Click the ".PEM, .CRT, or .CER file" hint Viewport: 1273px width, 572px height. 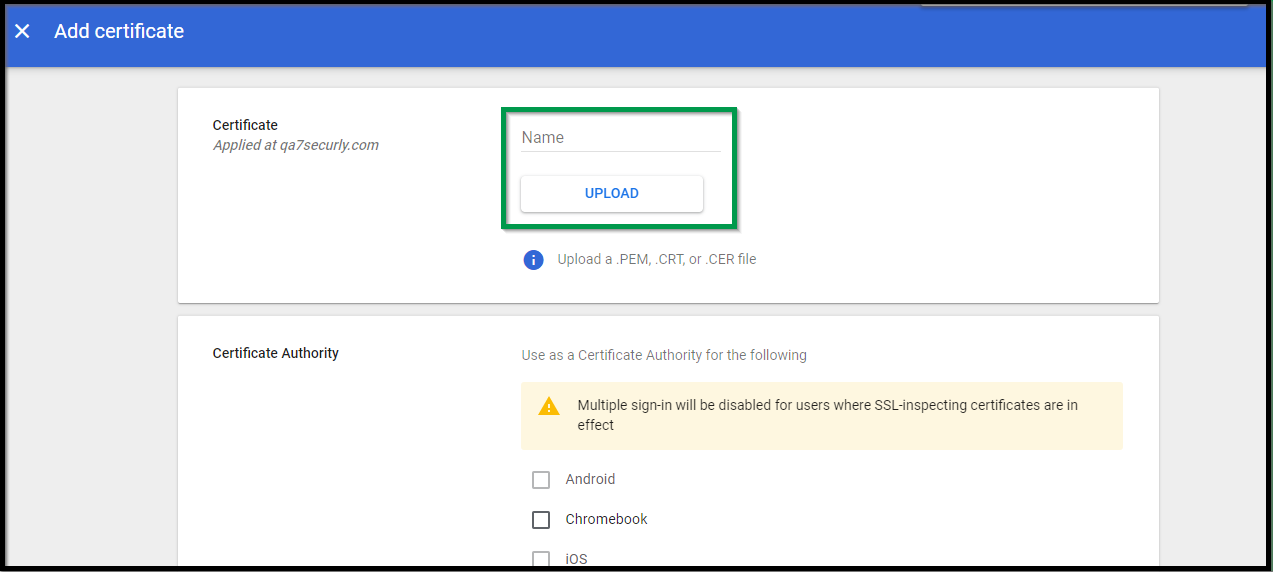pyautogui.click(x=656, y=260)
